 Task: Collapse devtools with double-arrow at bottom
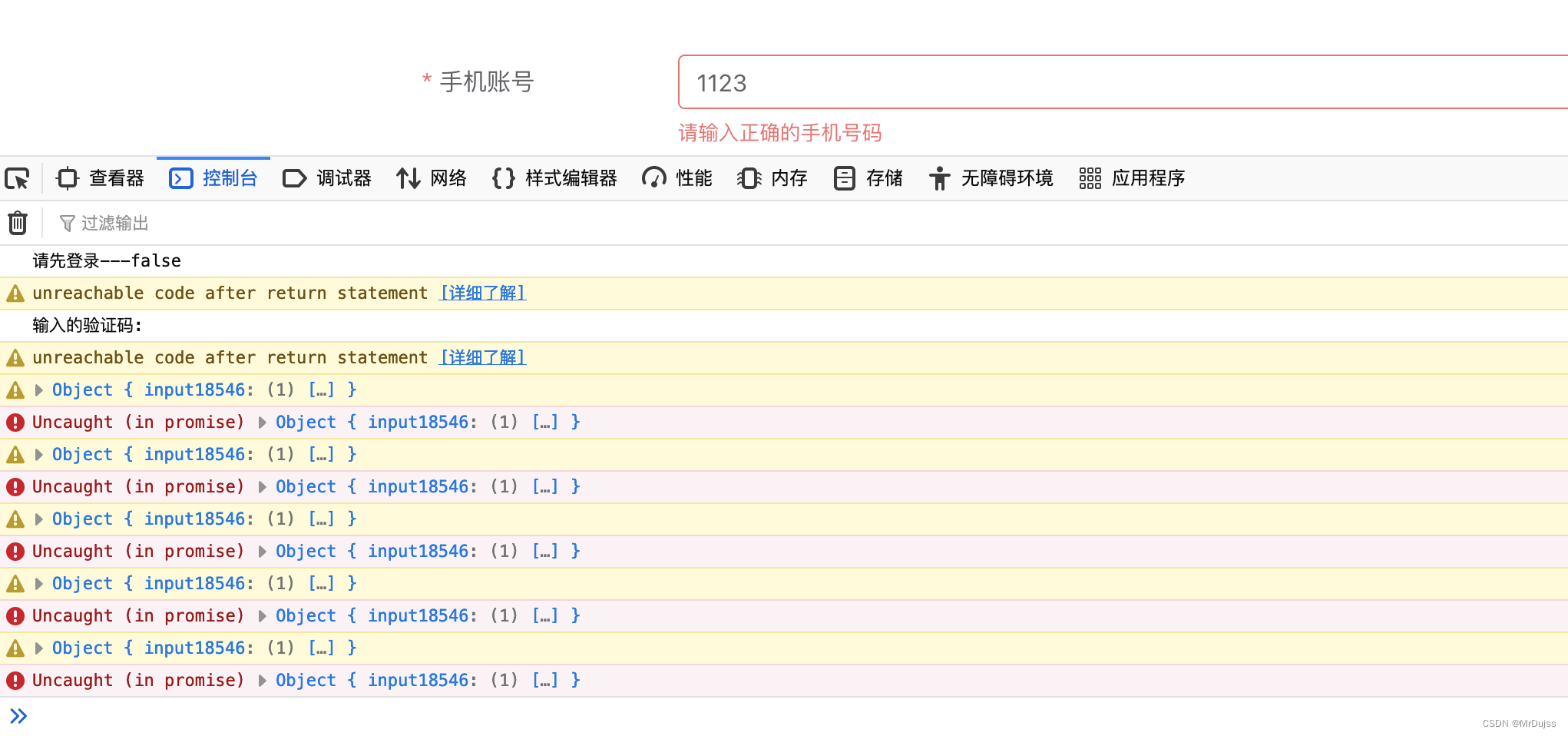18,715
